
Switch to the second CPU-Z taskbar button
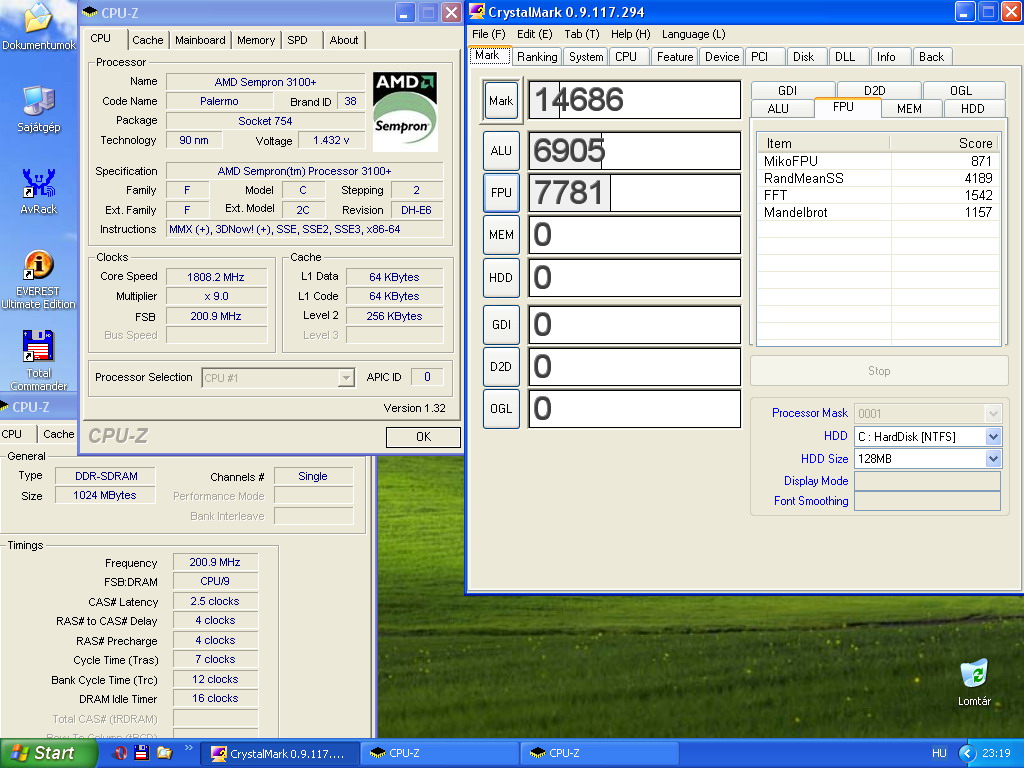600,754
